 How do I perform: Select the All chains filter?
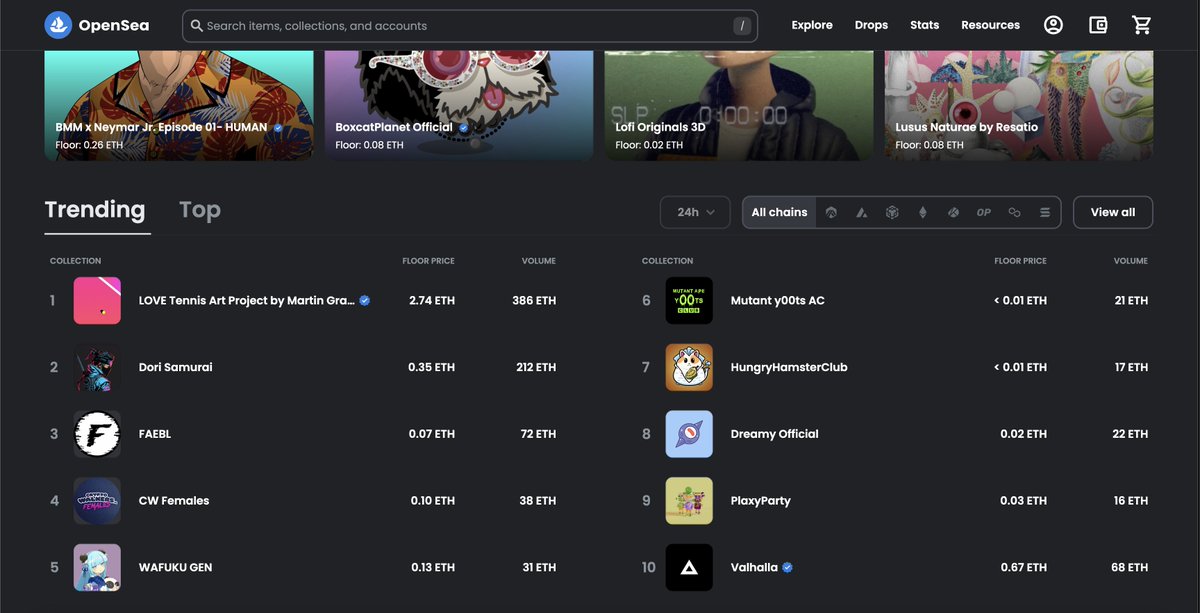[x=779, y=212]
